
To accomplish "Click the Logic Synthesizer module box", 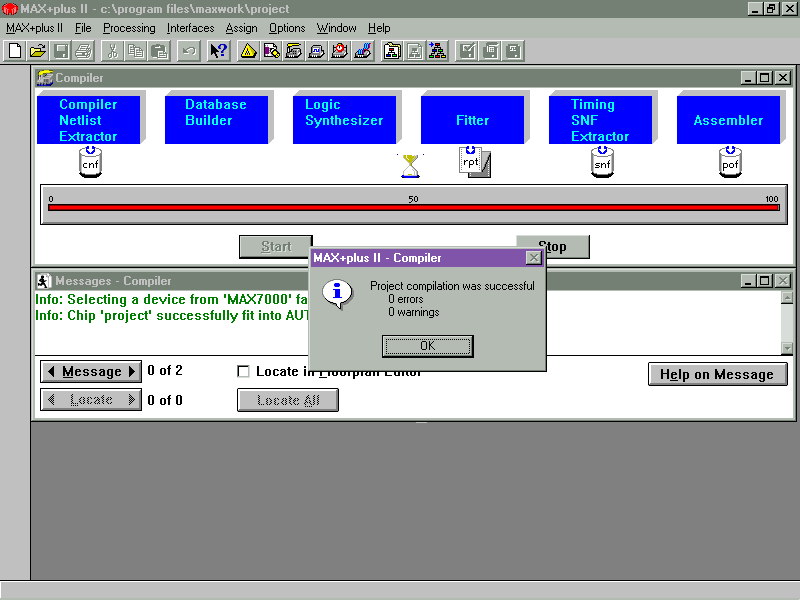I will [344, 120].
